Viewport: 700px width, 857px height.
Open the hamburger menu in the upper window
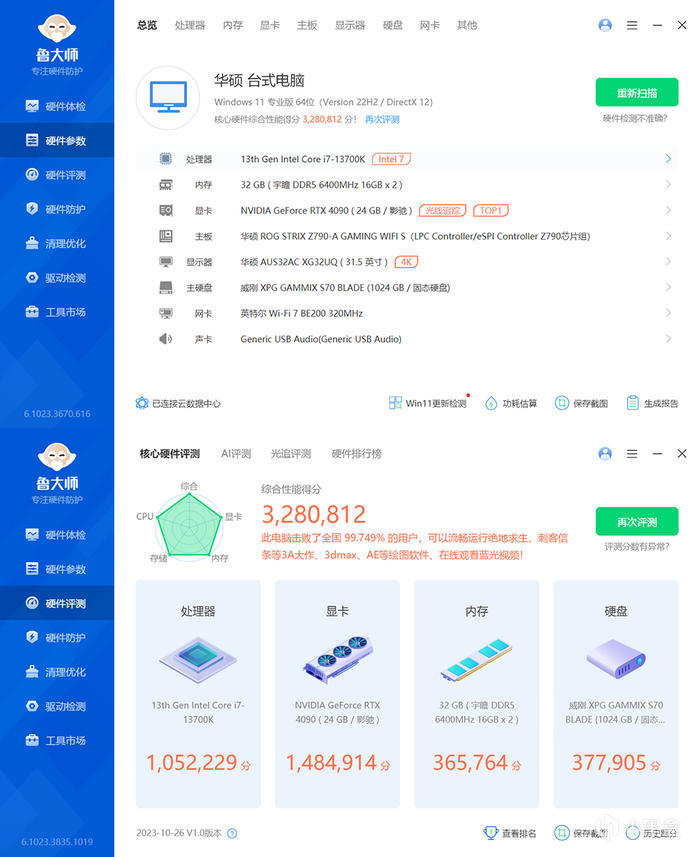[x=632, y=25]
